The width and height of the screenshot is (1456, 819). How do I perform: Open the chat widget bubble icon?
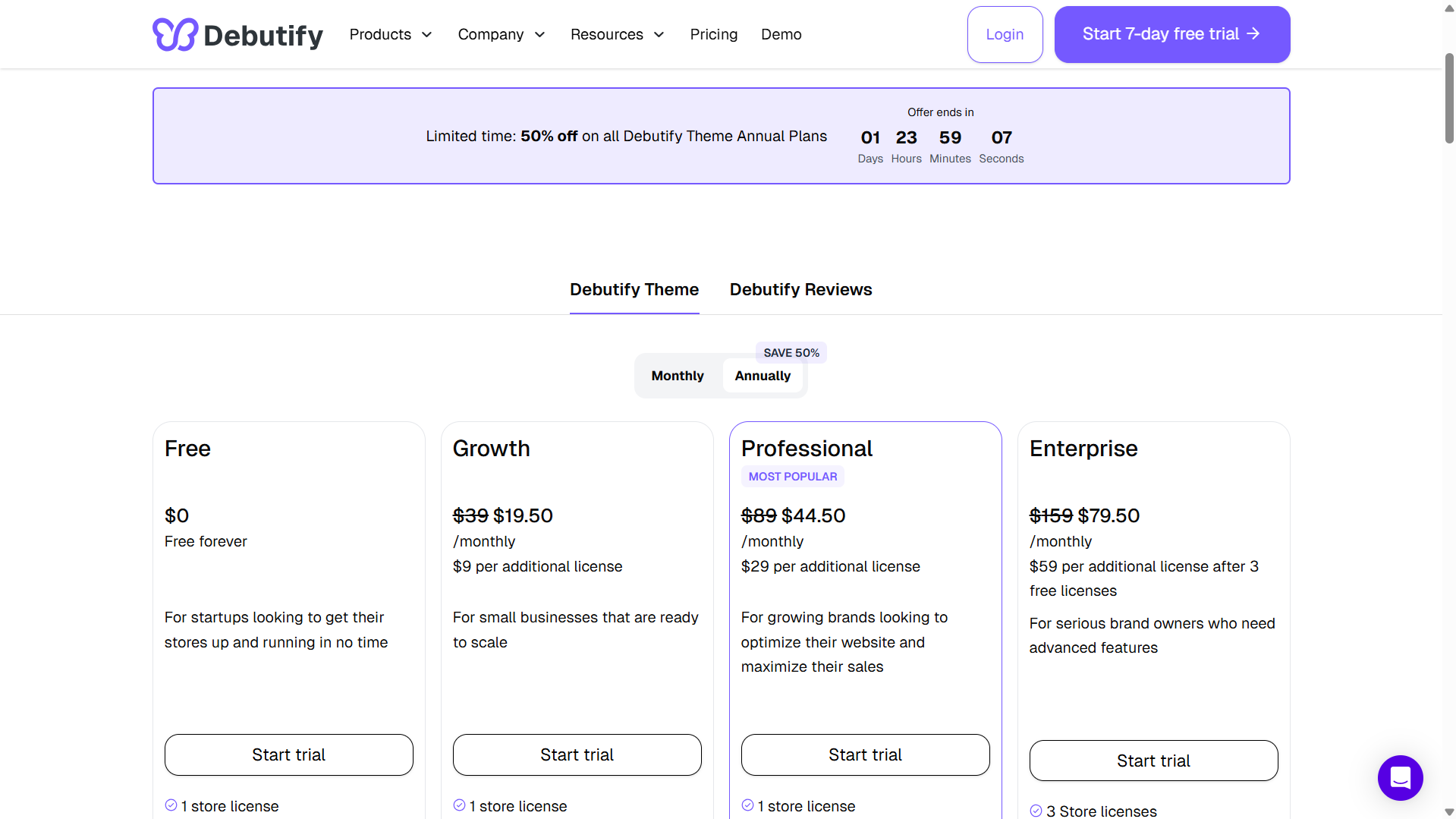(1400, 777)
